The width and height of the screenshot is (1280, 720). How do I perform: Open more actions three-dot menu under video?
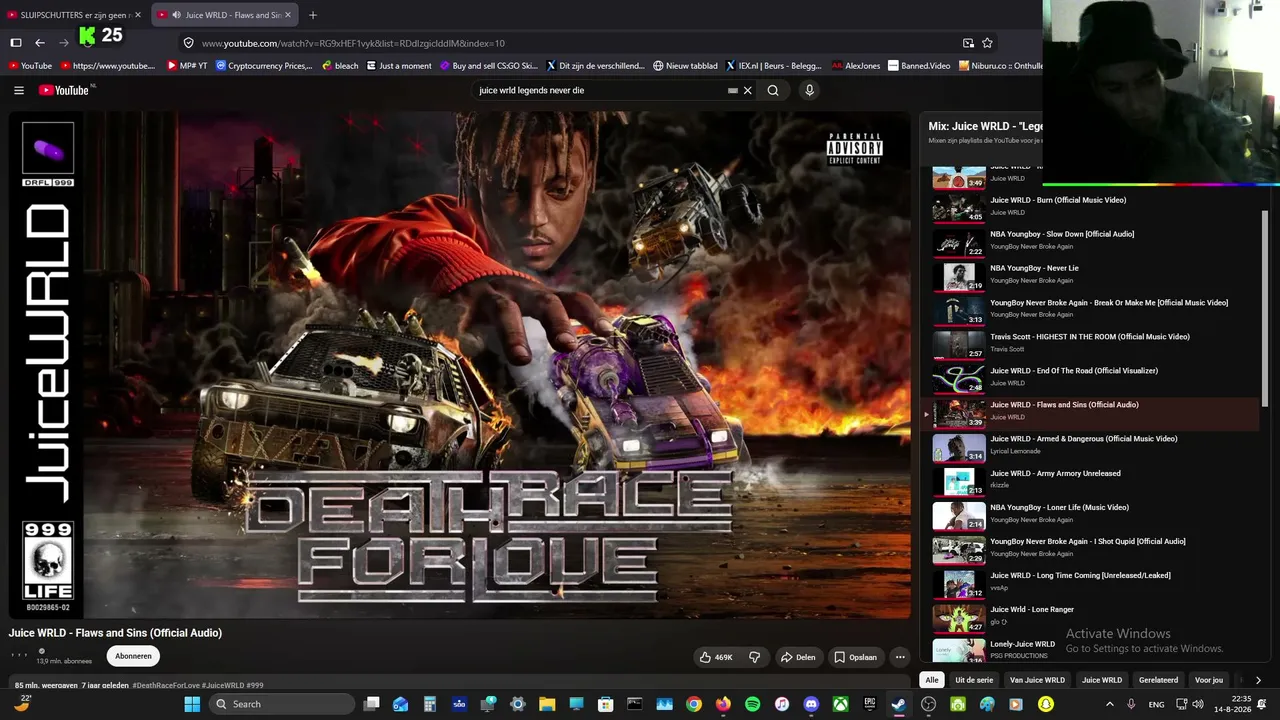(900, 657)
